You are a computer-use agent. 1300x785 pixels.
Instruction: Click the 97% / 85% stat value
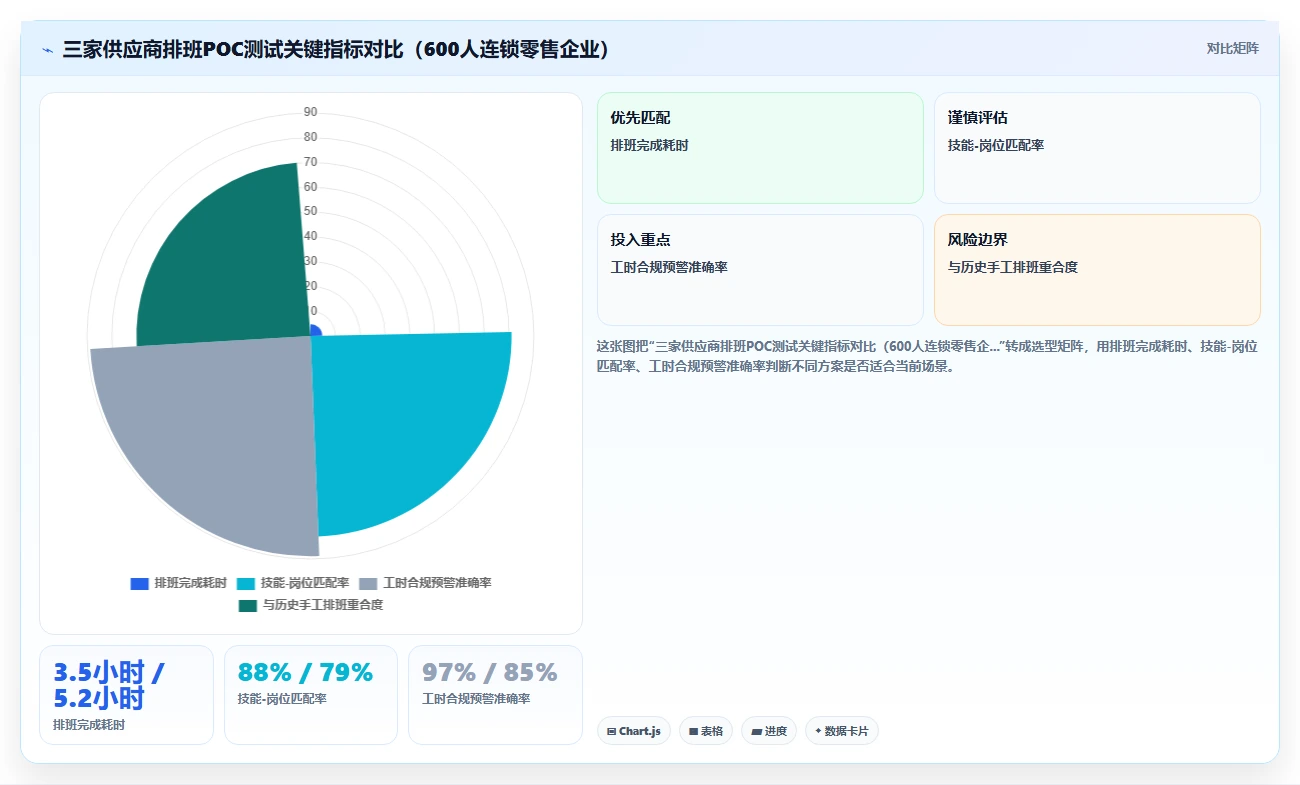point(489,673)
